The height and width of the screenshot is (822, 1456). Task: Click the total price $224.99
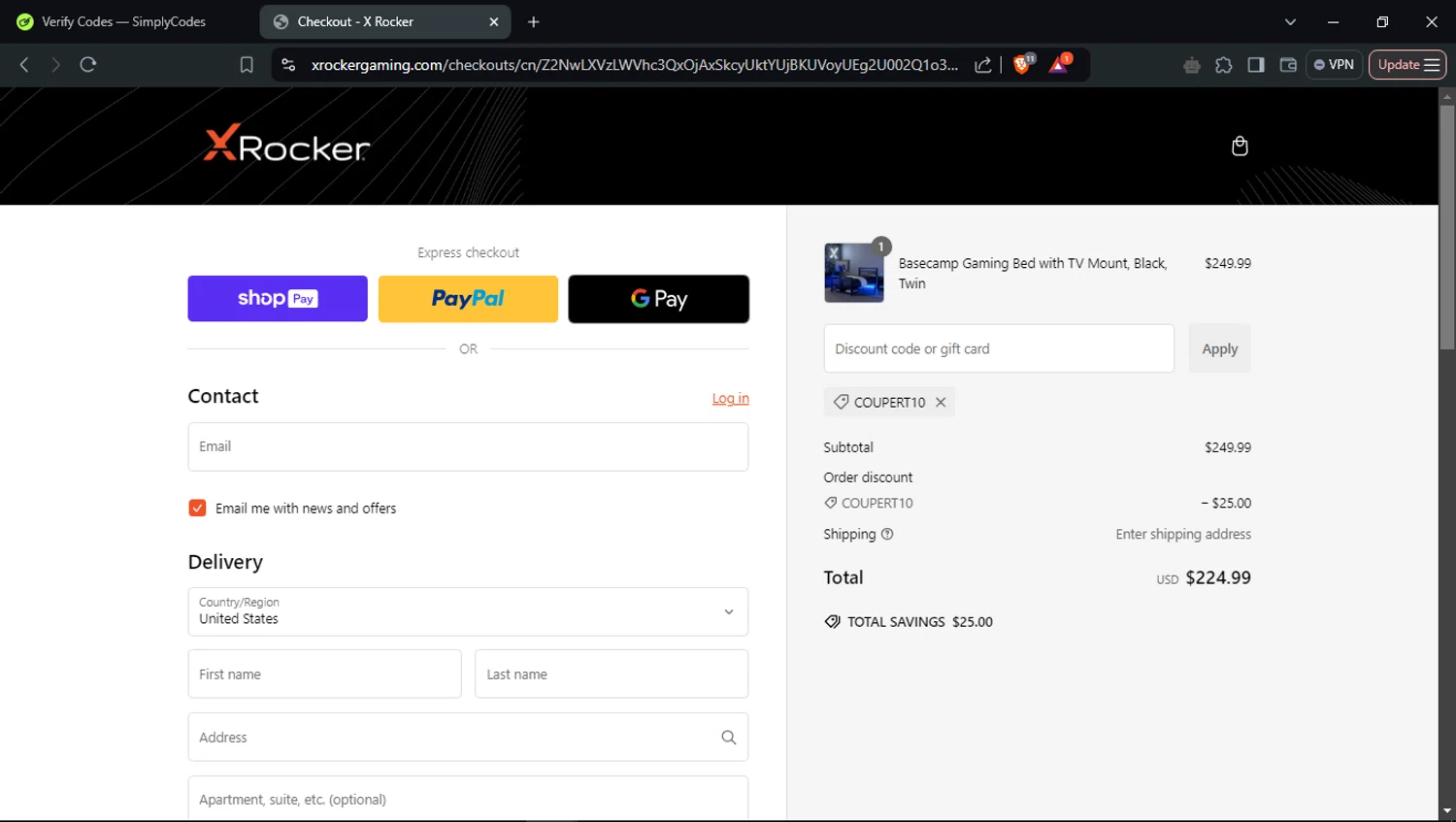click(x=1218, y=577)
